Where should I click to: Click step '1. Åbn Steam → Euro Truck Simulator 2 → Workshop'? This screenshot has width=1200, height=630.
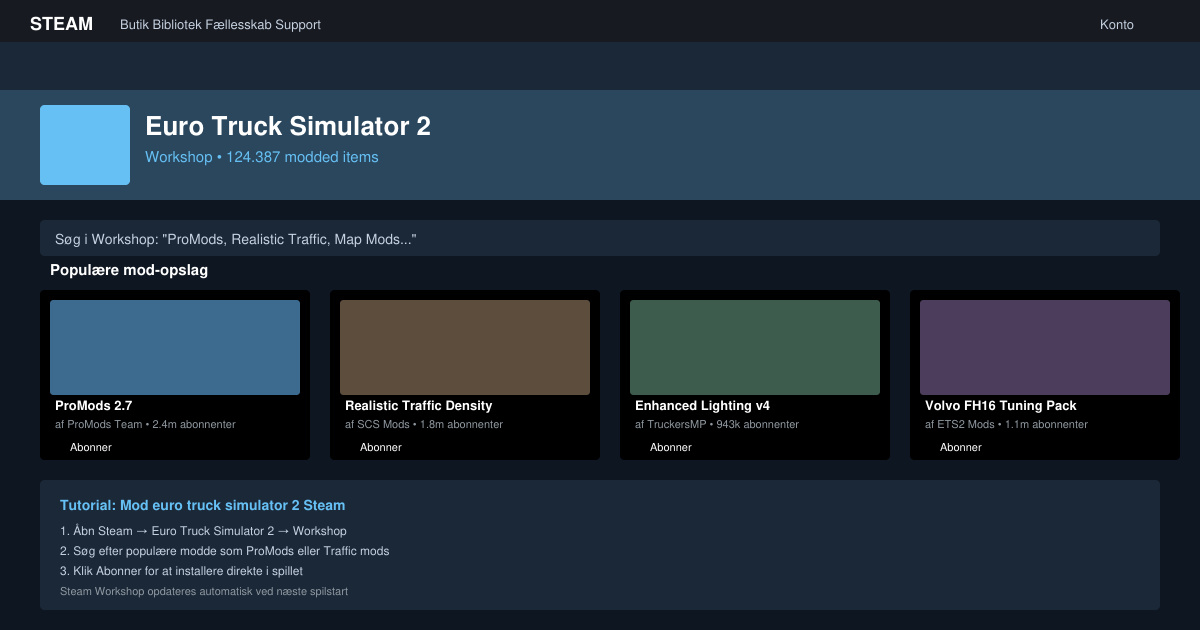(203, 531)
